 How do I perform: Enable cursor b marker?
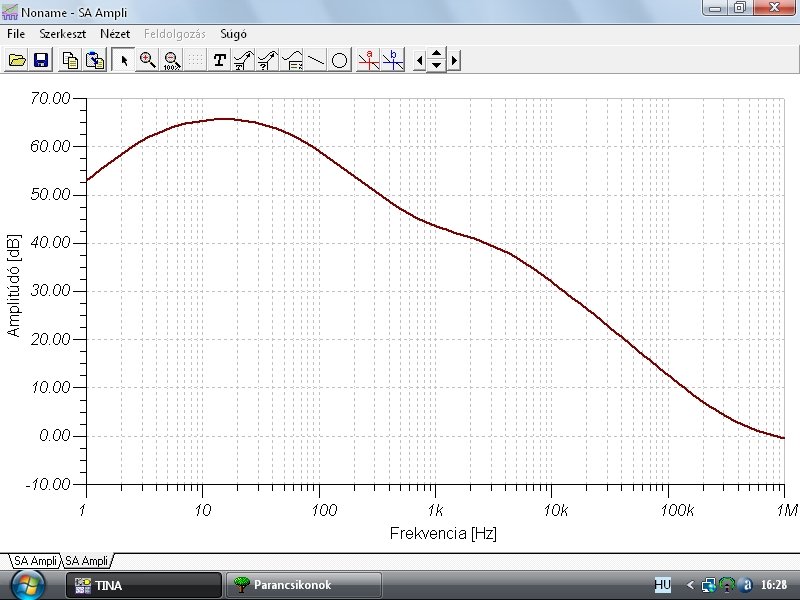tap(393, 60)
